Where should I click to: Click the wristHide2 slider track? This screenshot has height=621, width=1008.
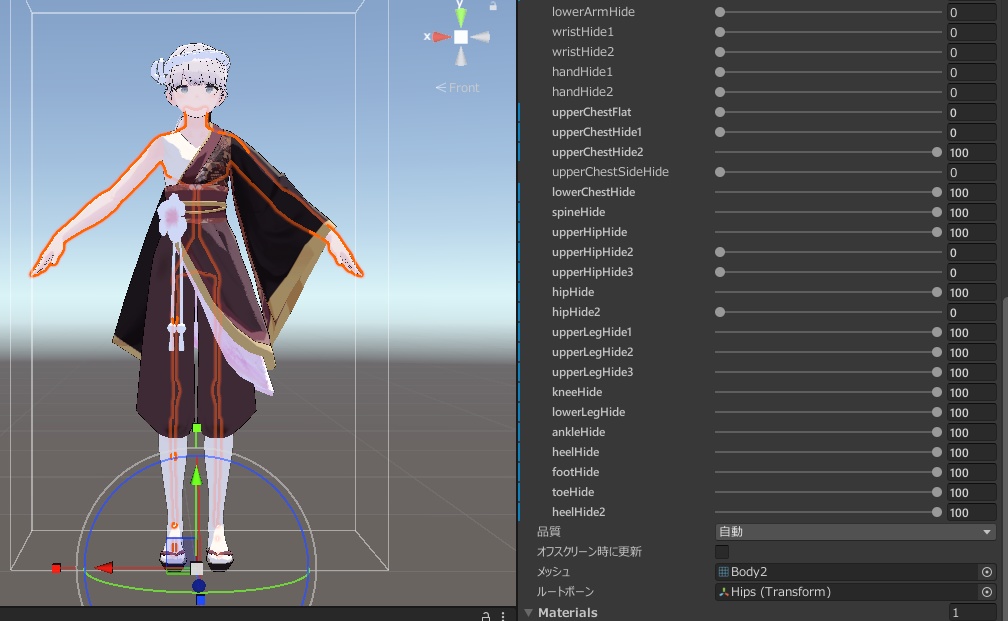(829, 51)
